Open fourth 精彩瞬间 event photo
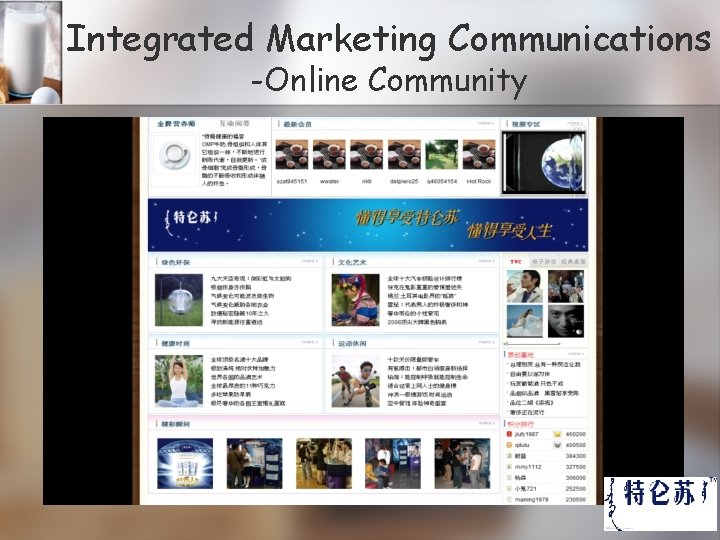720x540 pixels. (x=393, y=463)
